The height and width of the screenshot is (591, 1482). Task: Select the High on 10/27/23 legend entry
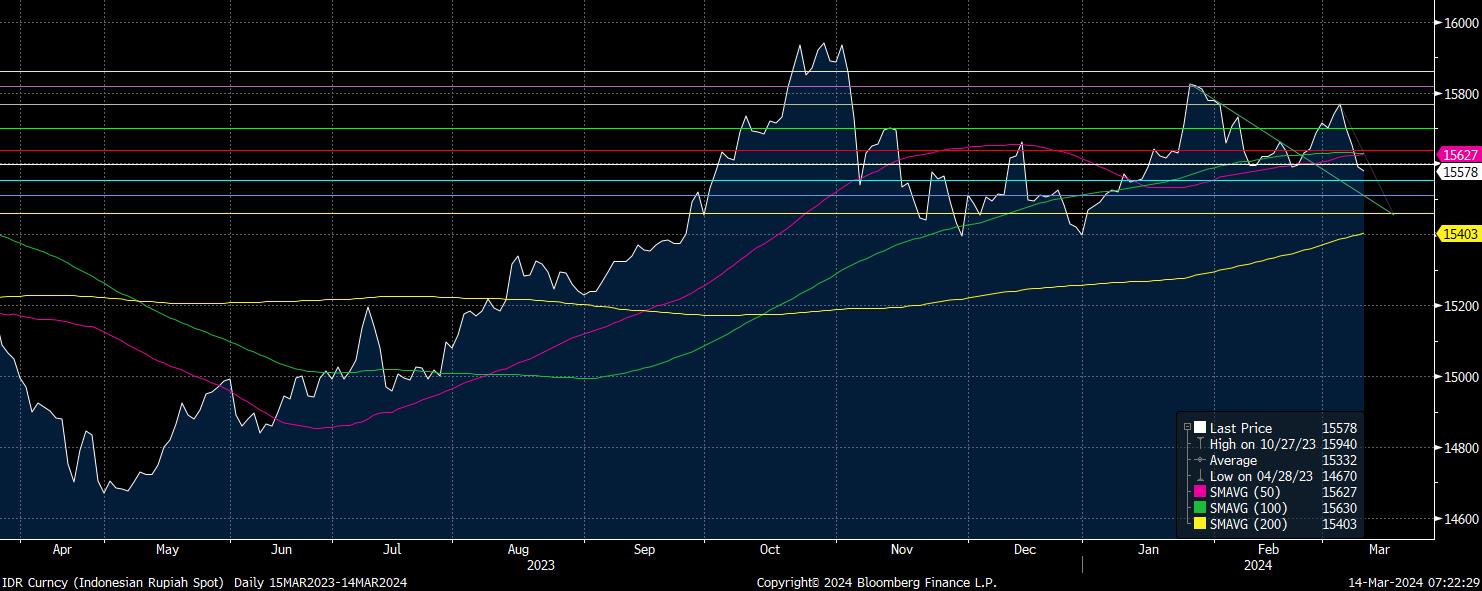coord(1260,444)
